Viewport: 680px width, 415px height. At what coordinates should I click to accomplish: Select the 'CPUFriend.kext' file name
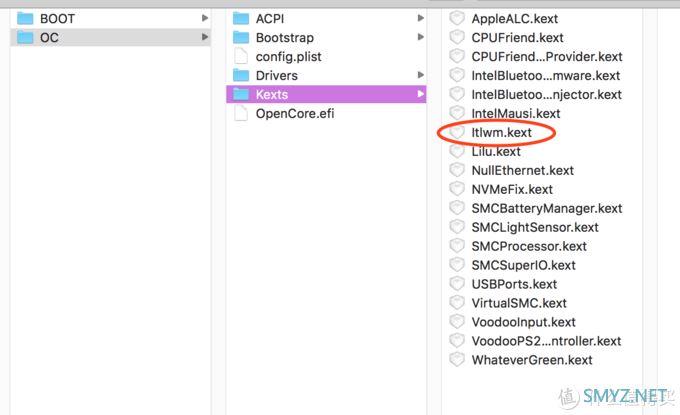click(x=517, y=38)
